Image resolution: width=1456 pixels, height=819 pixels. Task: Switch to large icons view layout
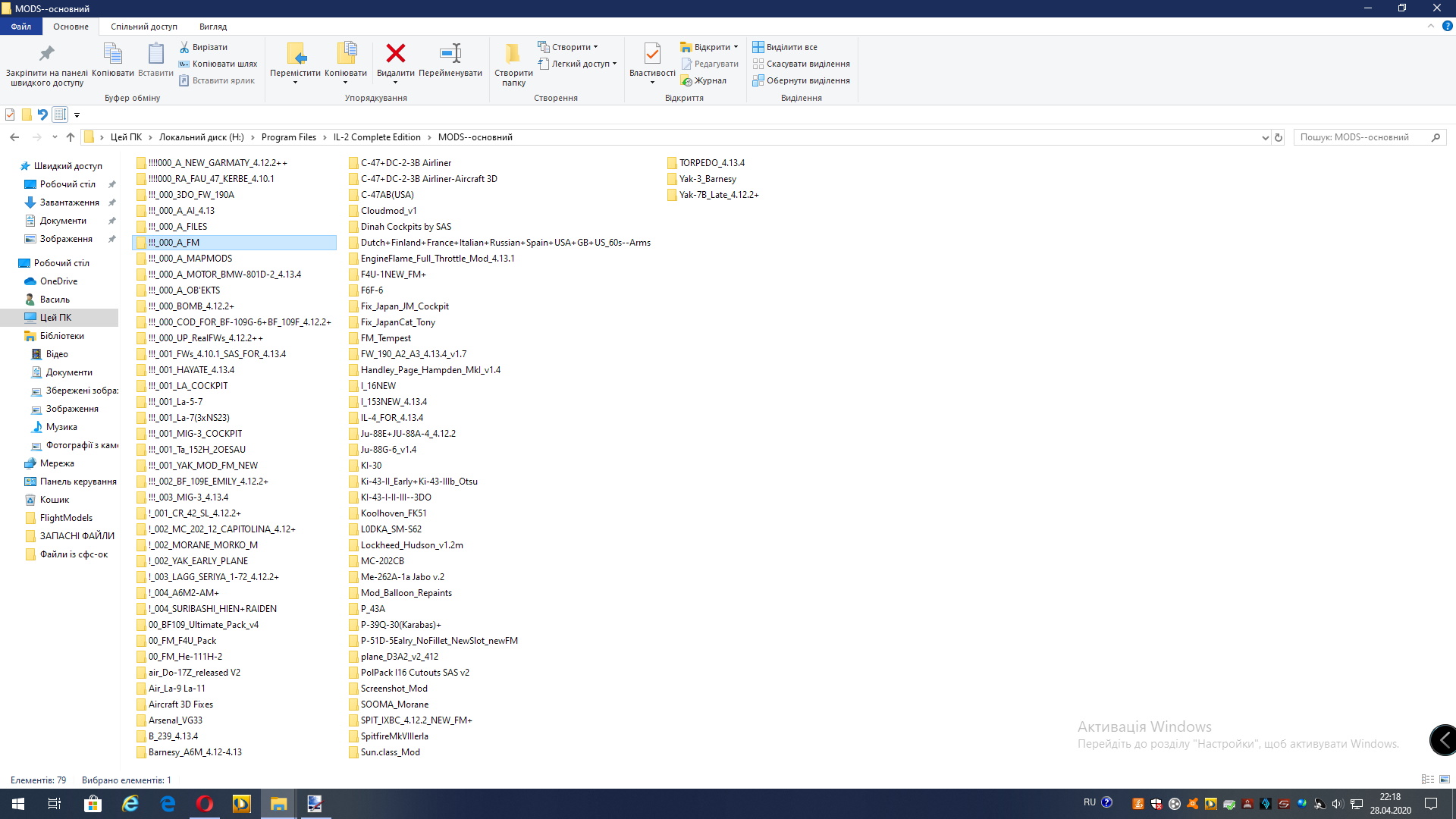point(1445,779)
